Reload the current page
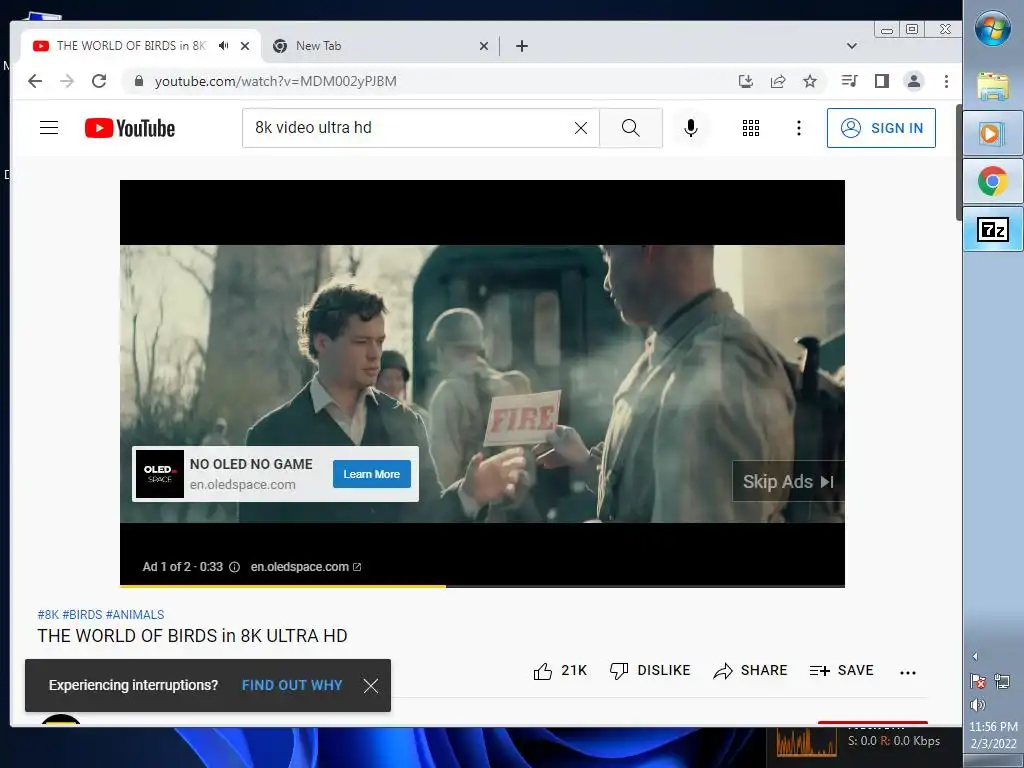The image size is (1024, 768). [x=99, y=81]
